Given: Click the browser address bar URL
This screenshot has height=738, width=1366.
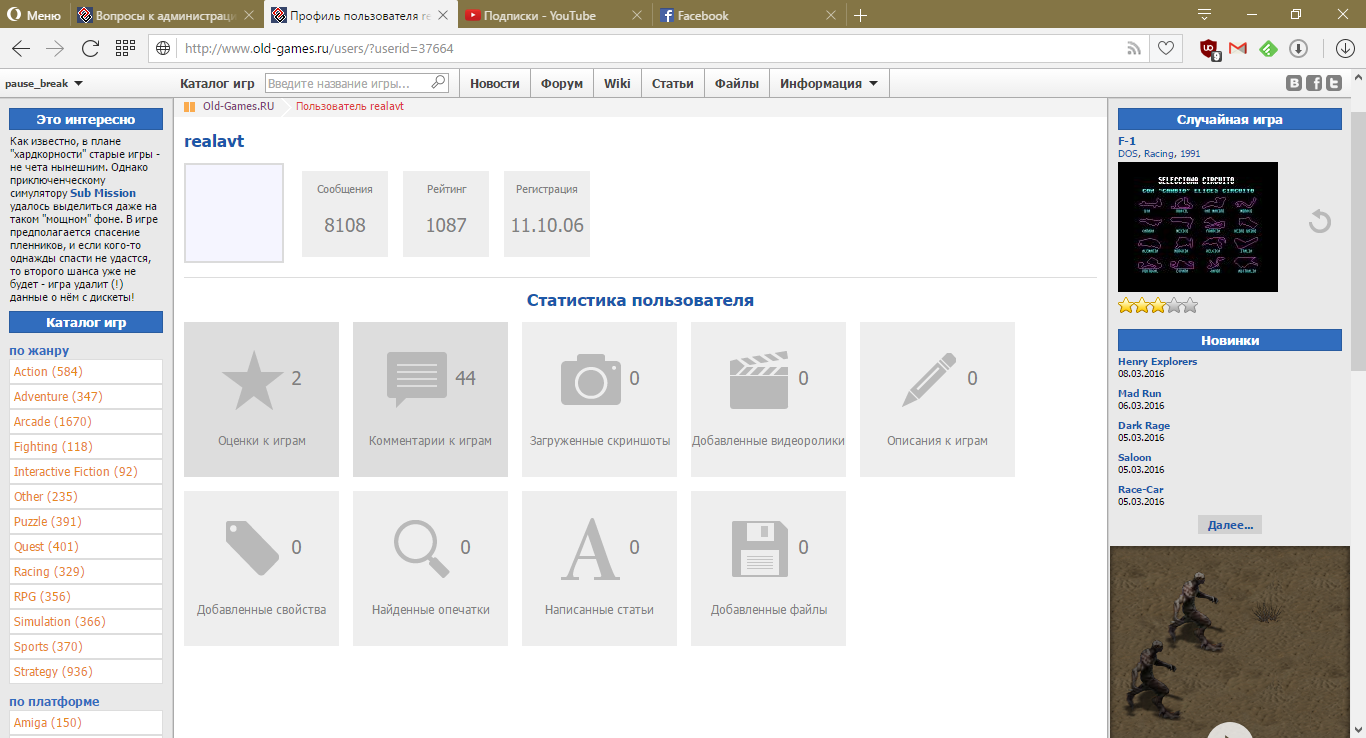Looking at the screenshot, I should tap(320, 48).
